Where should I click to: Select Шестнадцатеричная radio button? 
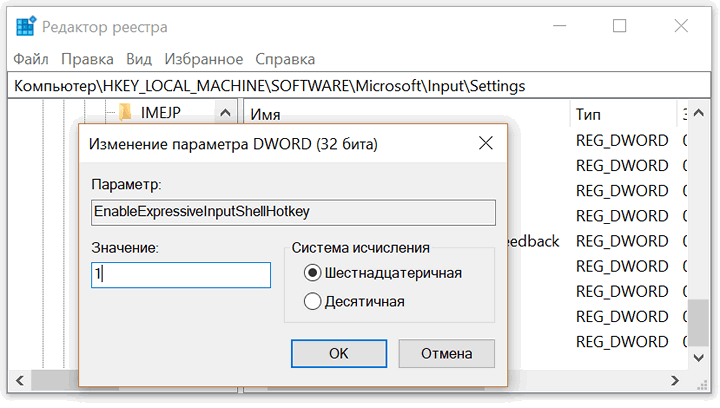pos(312,273)
